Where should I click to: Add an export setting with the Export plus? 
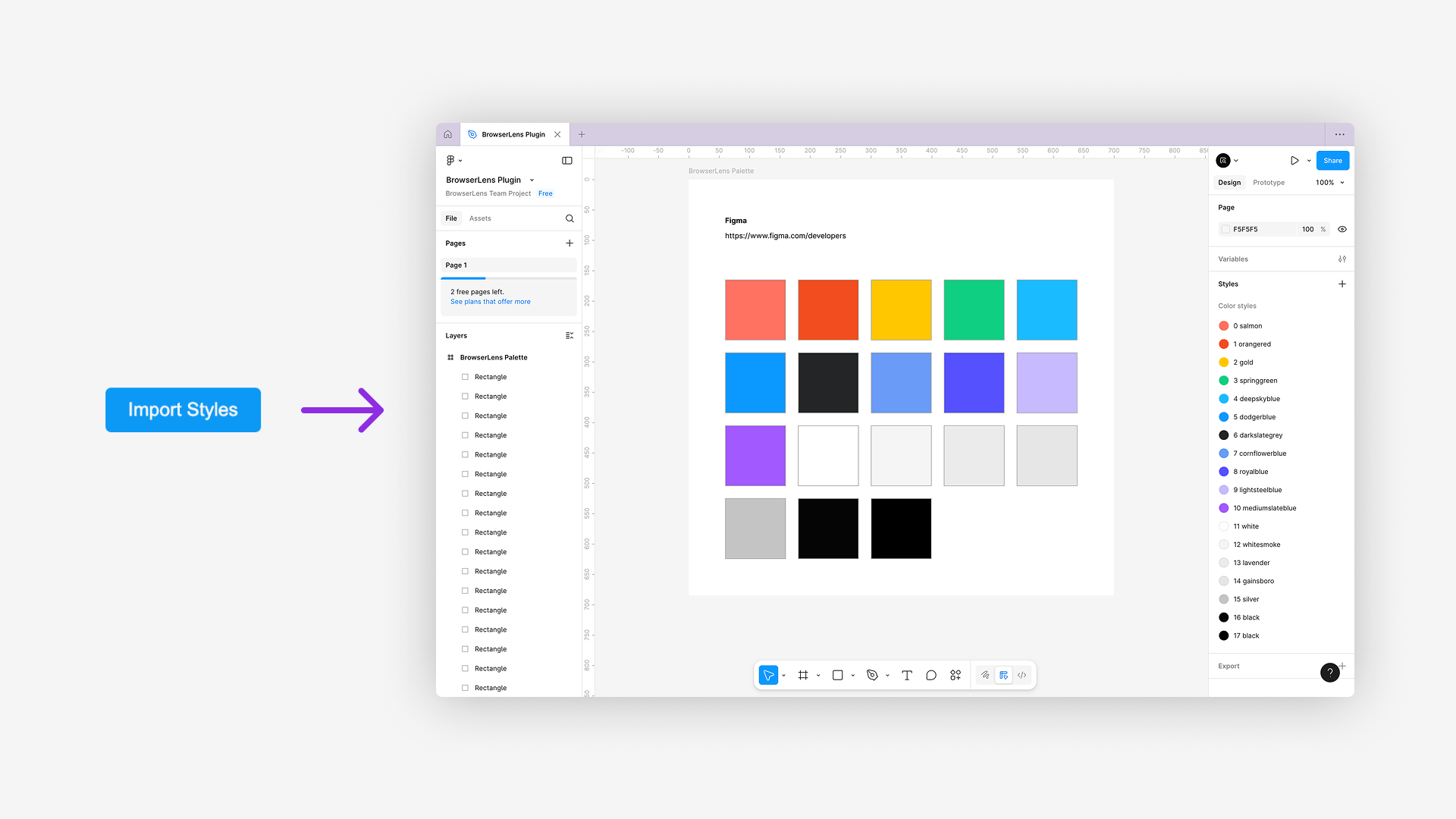(x=1343, y=666)
